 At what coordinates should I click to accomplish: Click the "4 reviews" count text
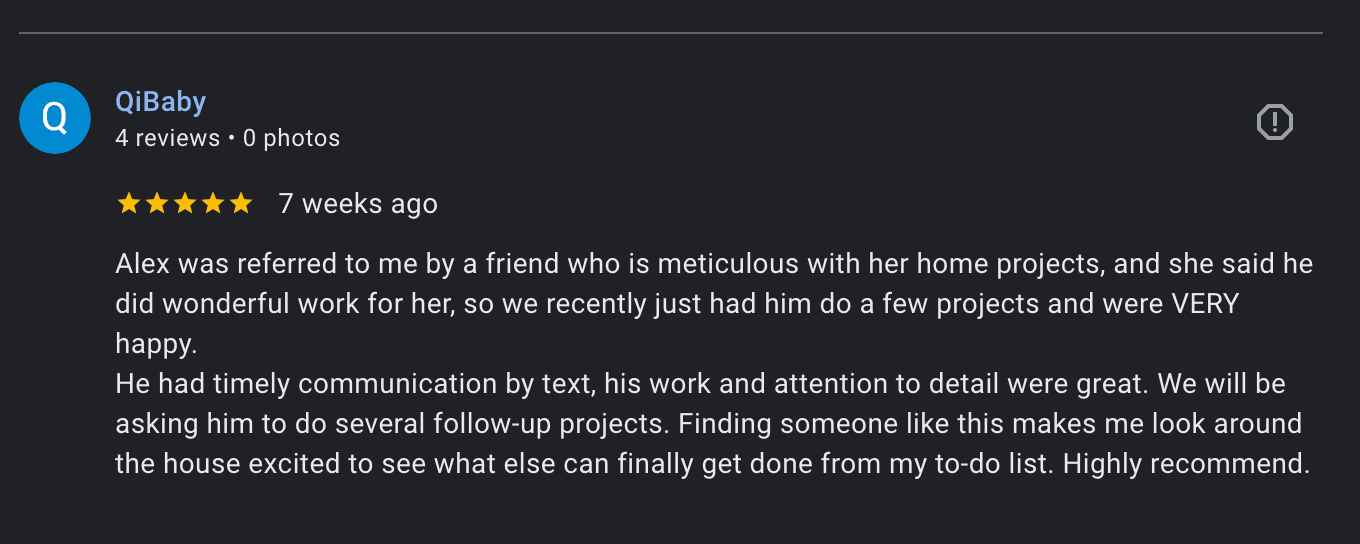tap(167, 138)
